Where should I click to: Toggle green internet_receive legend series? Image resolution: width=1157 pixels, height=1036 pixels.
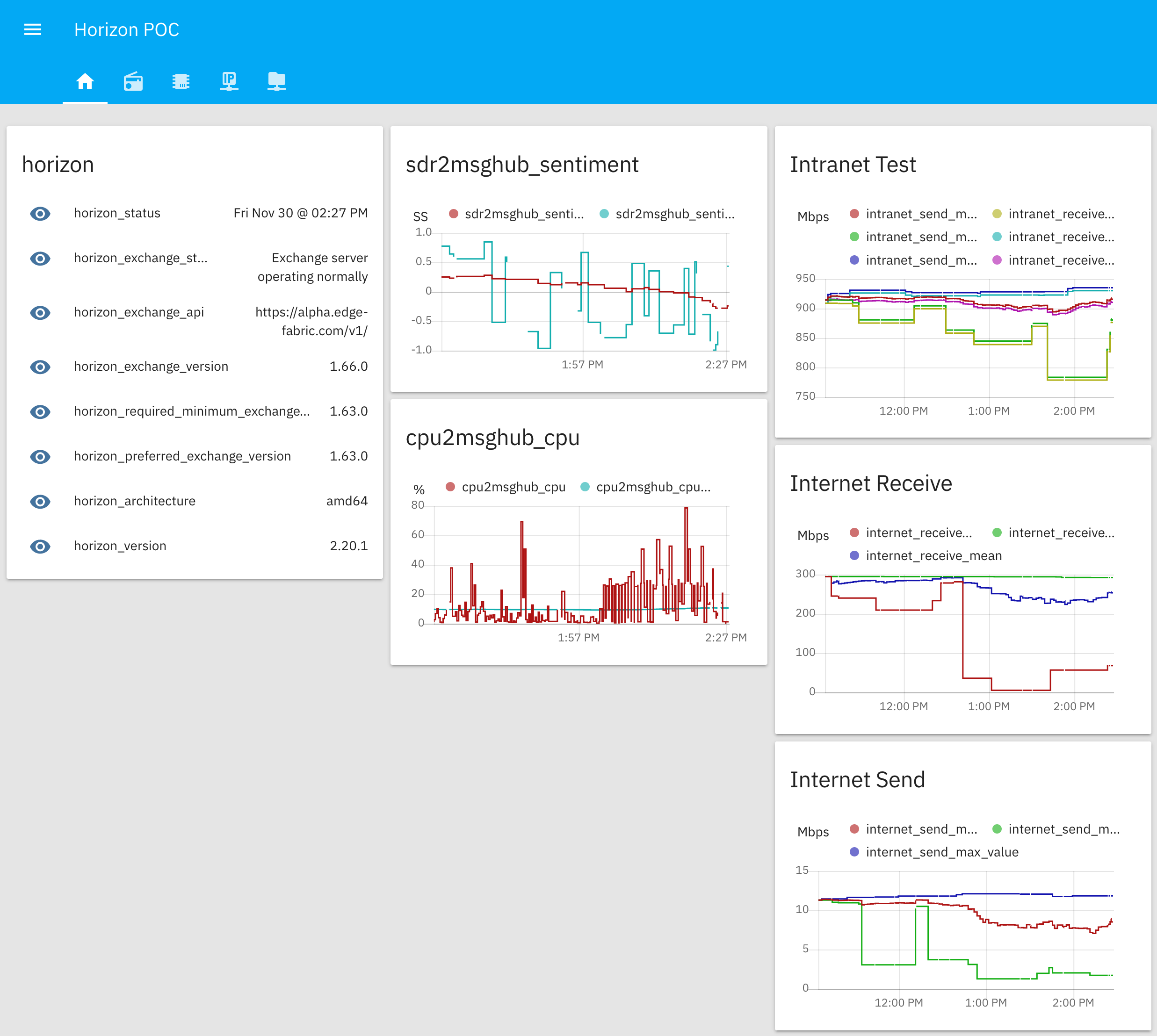(1053, 533)
